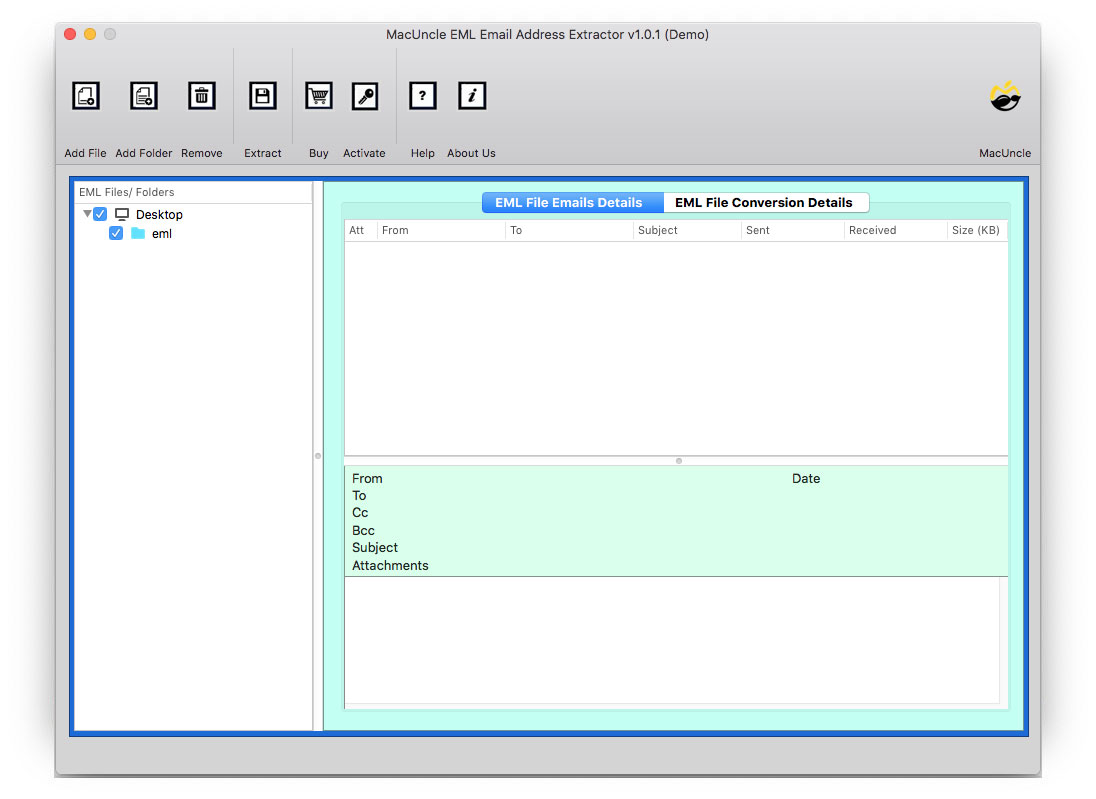
Task: Click the email body preview area
Action: [672, 640]
